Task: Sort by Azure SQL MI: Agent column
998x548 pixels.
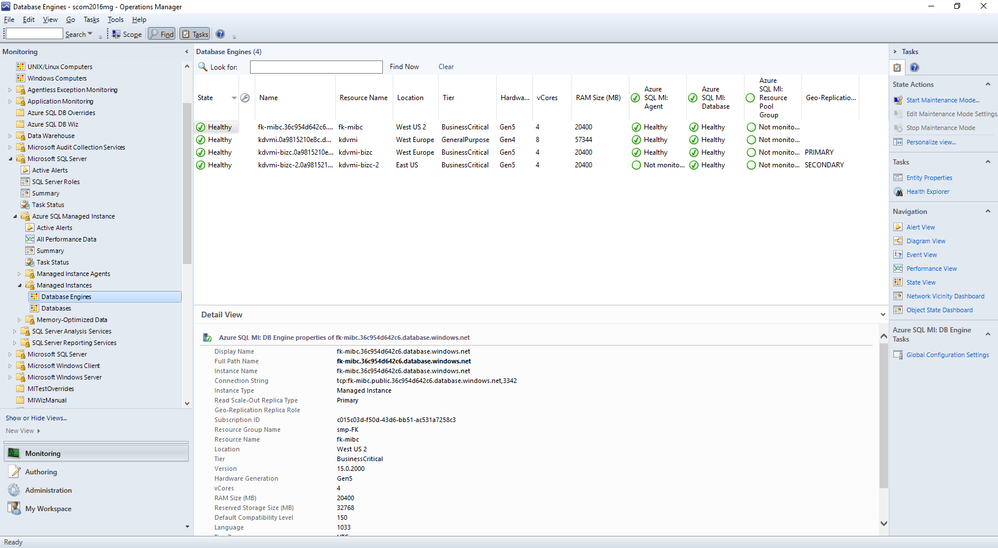Action: click(x=657, y=98)
